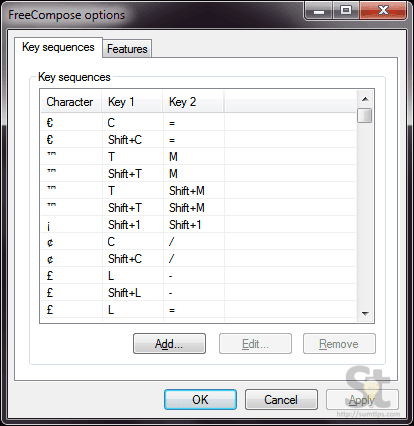The width and height of the screenshot is (414, 426).
Task: Click the Apply button
Action: coord(362,399)
